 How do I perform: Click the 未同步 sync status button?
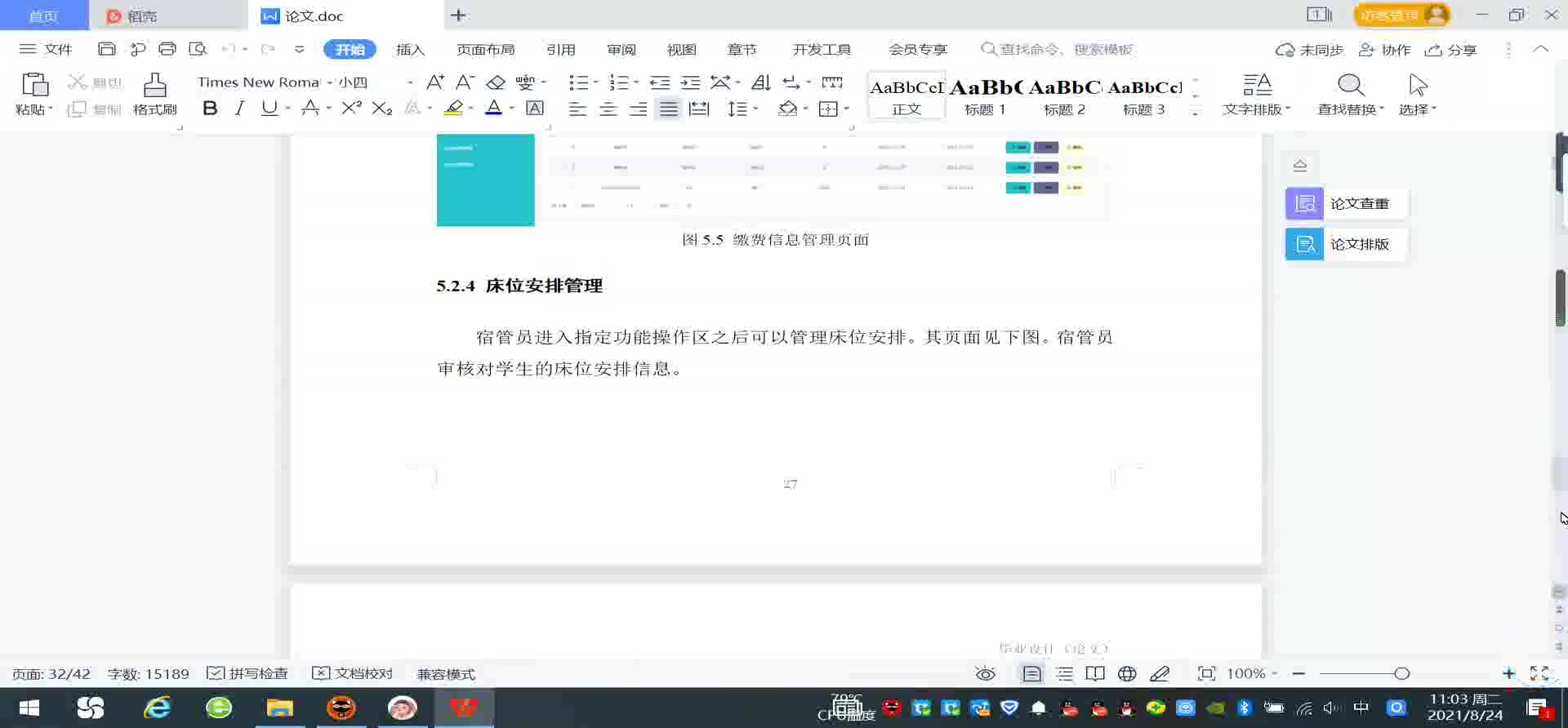1310,50
